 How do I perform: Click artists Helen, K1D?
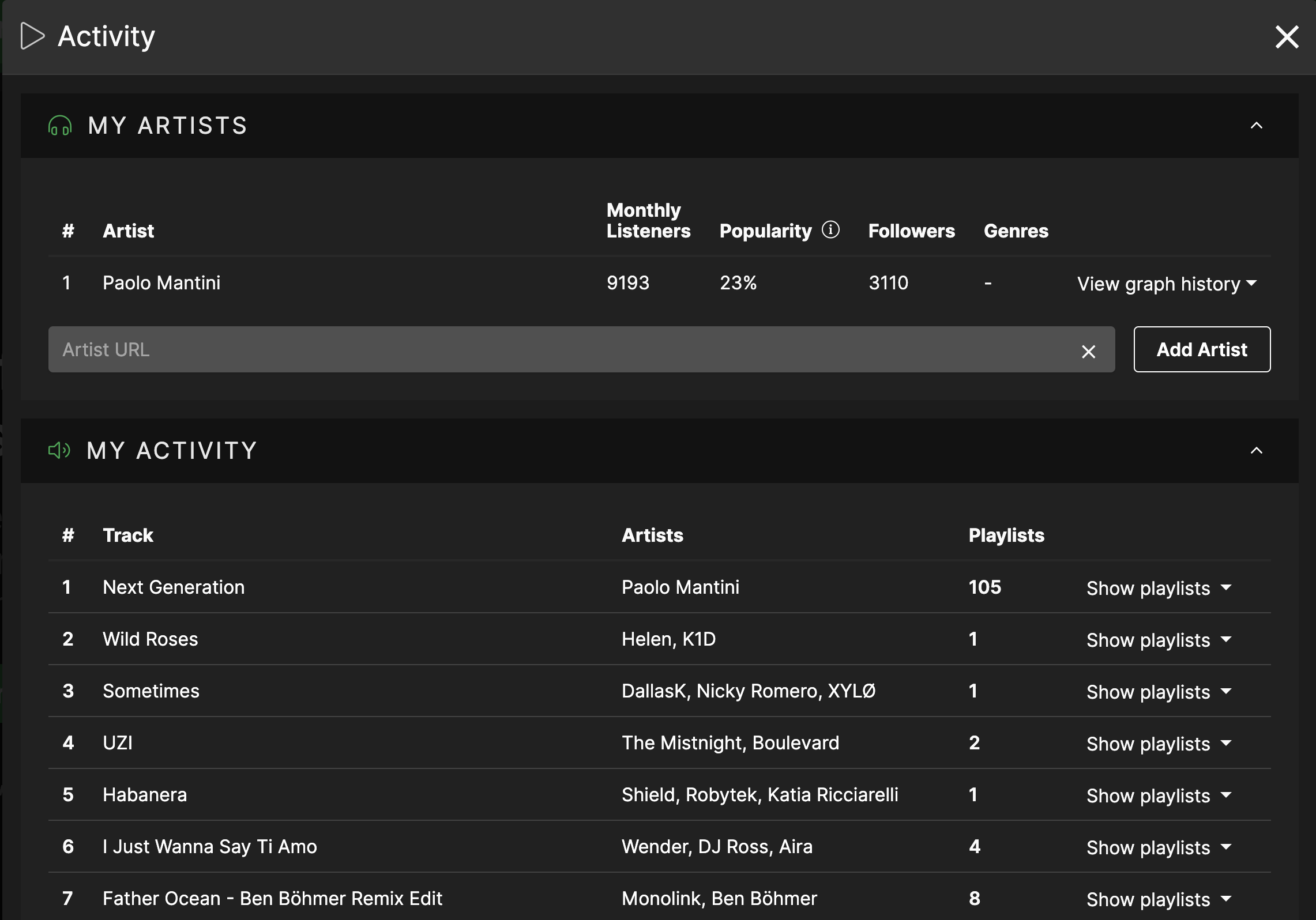pyautogui.click(x=668, y=639)
